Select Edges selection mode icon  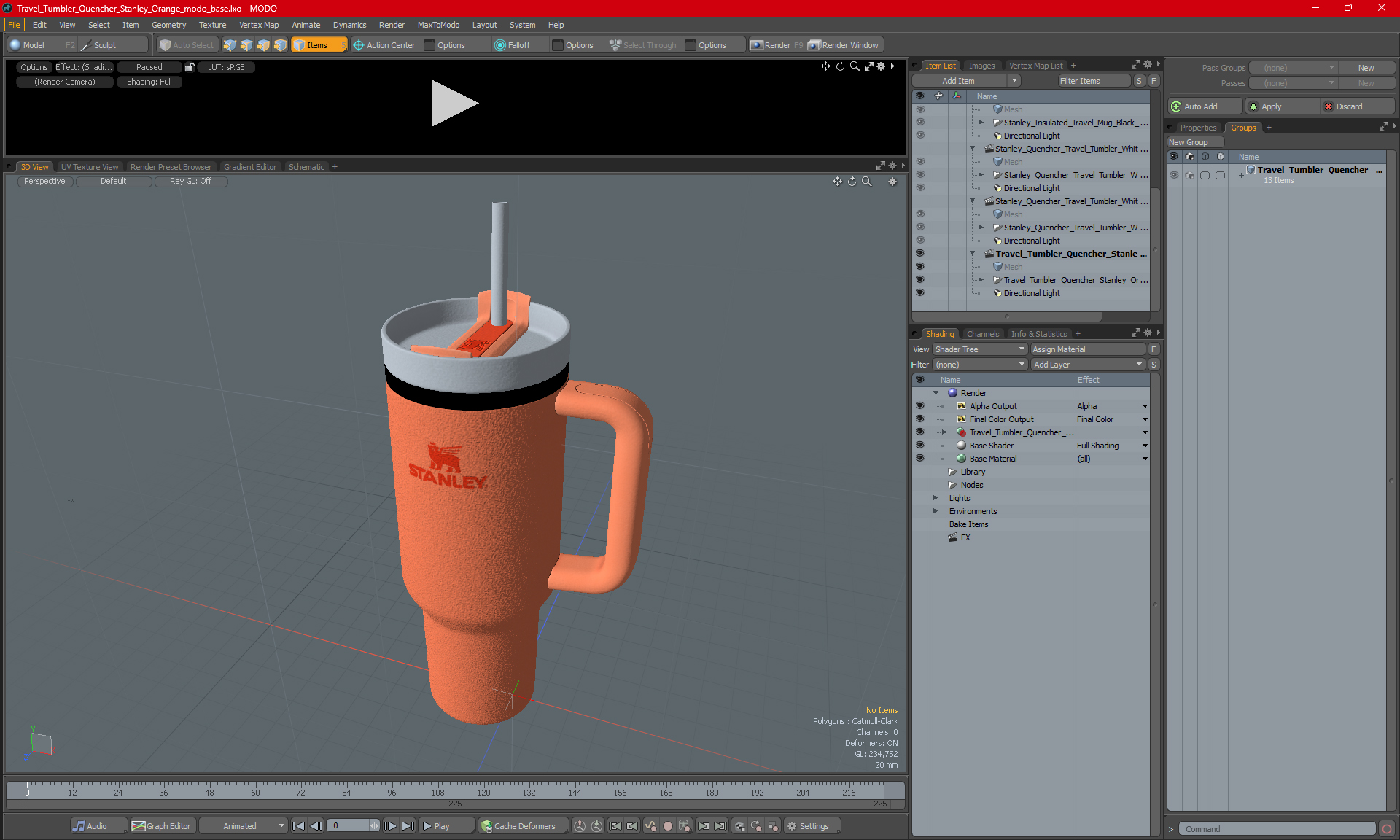[x=246, y=45]
